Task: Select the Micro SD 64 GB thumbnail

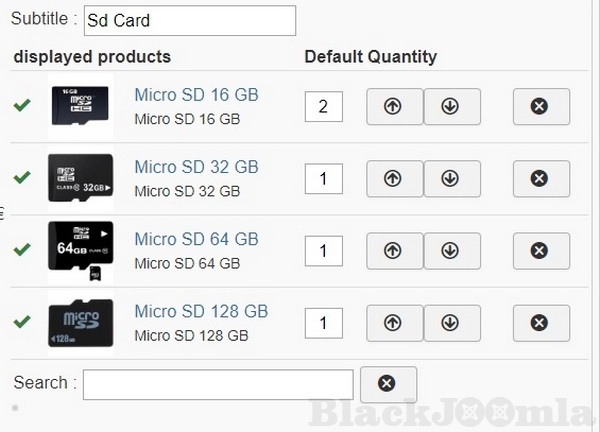Action: (x=80, y=250)
